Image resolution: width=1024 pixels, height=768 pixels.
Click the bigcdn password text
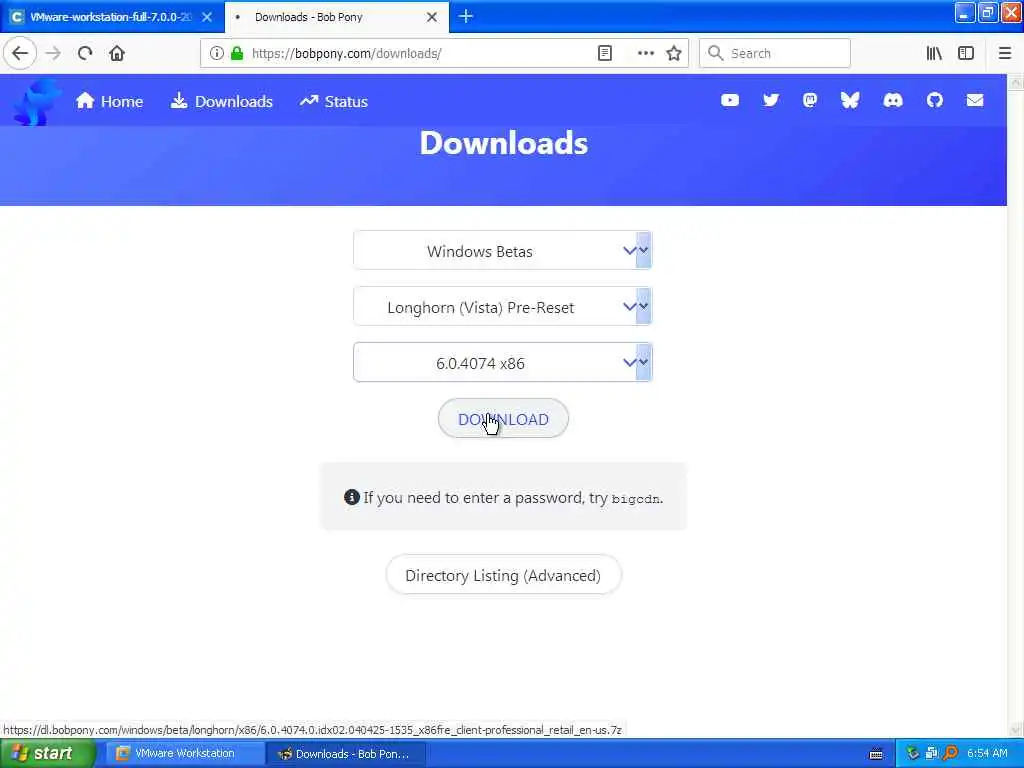point(635,499)
